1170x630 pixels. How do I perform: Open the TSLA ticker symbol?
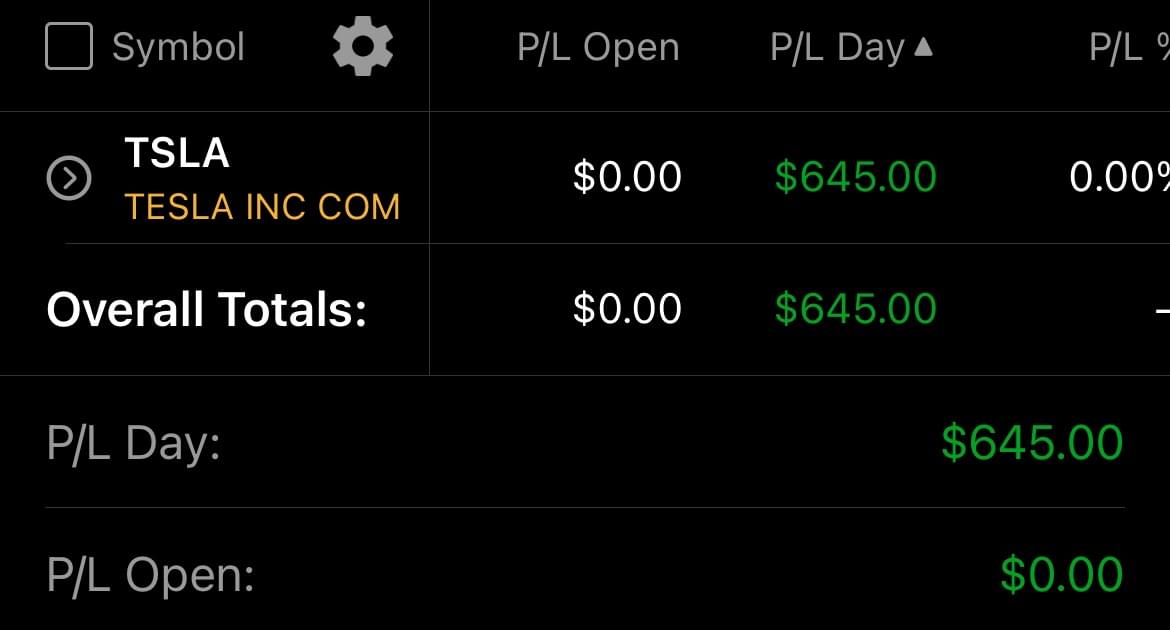point(177,153)
